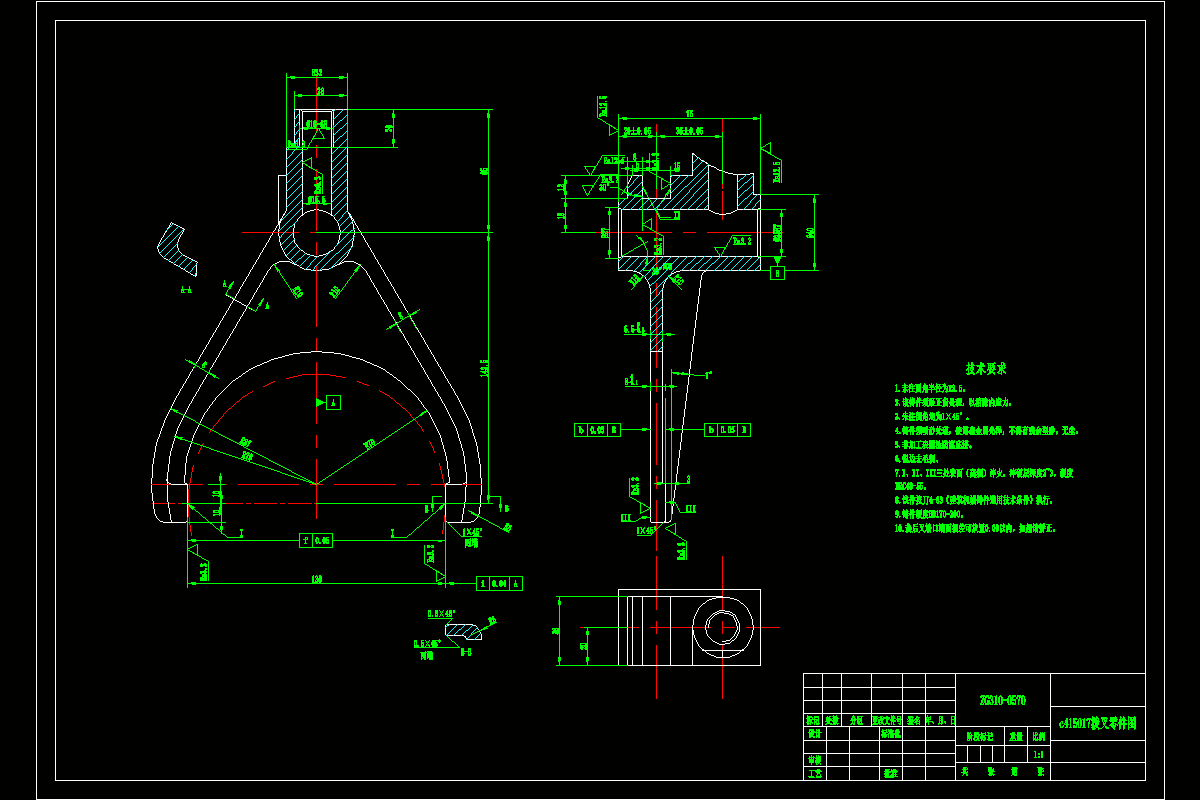The width and height of the screenshot is (1200, 800).
Task: Select the 签名 header cell
Action: pyautogui.click(x=914, y=720)
